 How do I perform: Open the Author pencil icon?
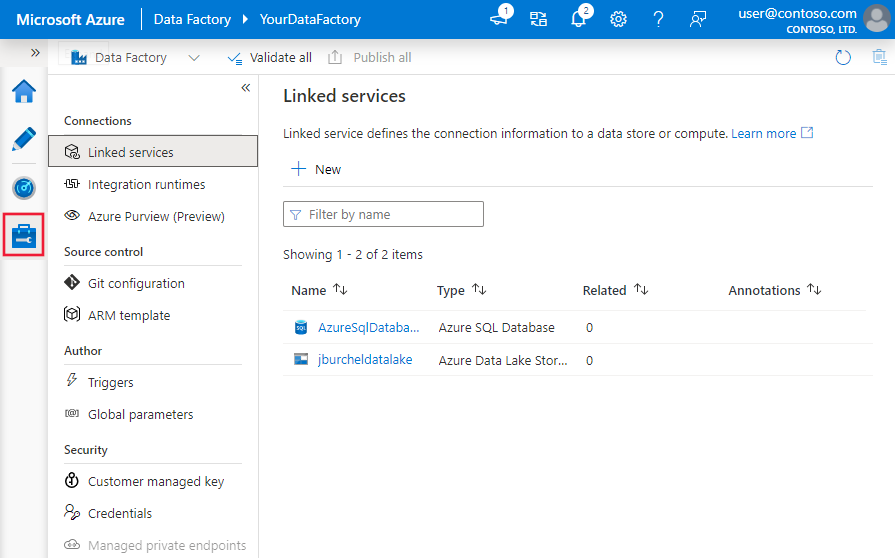23,139
